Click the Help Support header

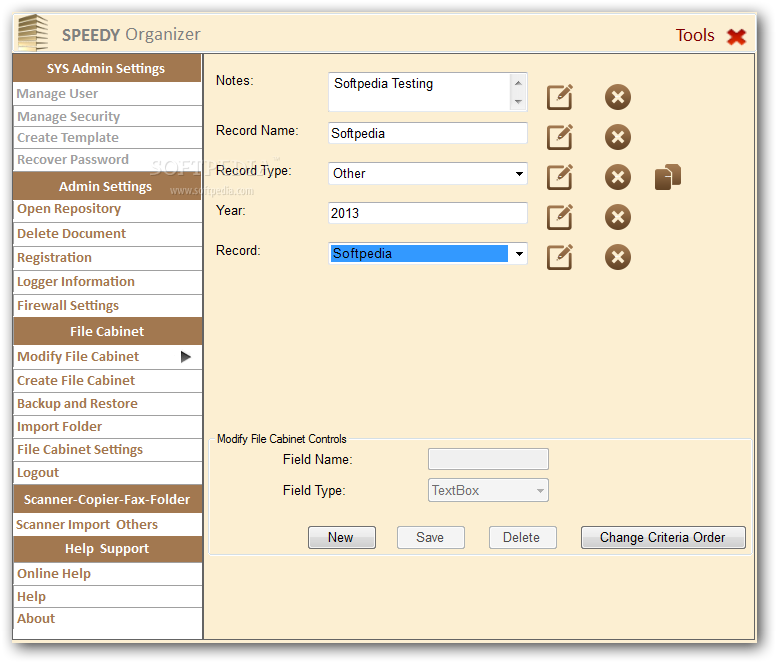click(108, 549)
